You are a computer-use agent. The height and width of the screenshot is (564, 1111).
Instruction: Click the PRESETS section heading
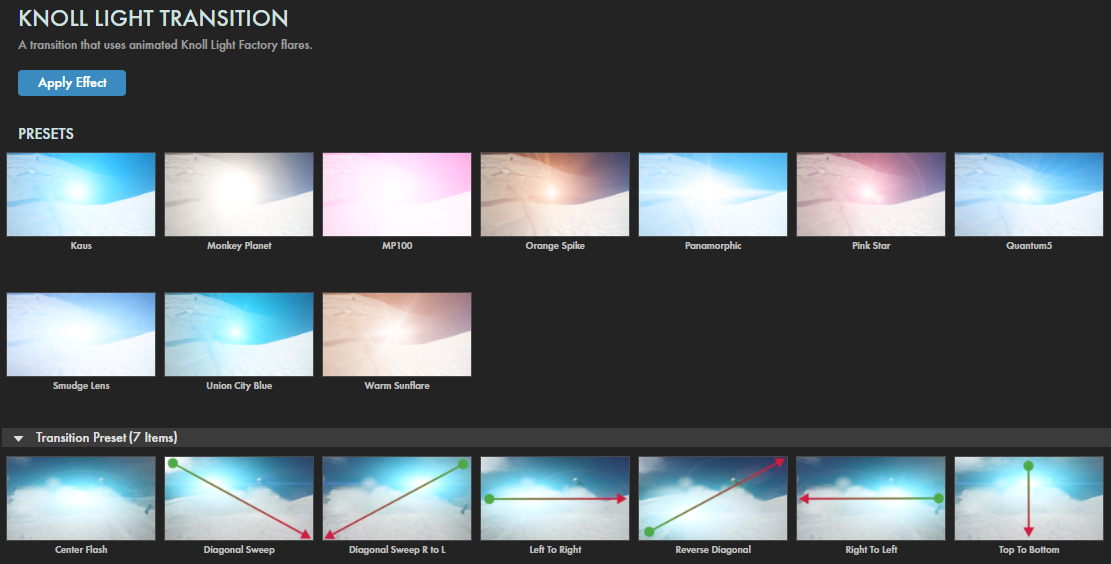46,134
